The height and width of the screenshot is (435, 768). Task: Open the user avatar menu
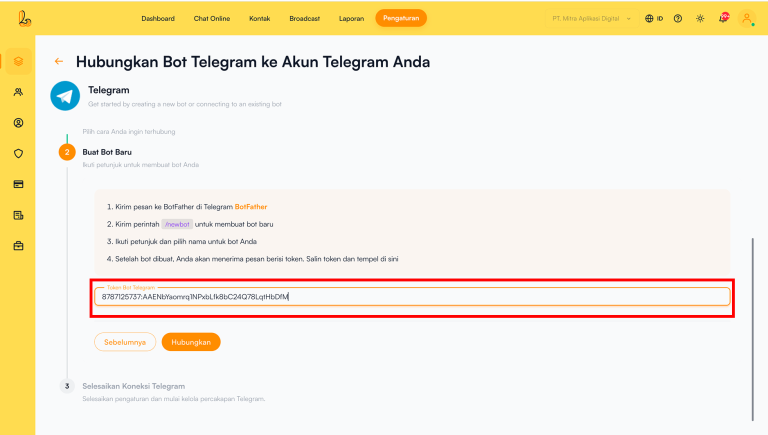(x=746, y=18)
